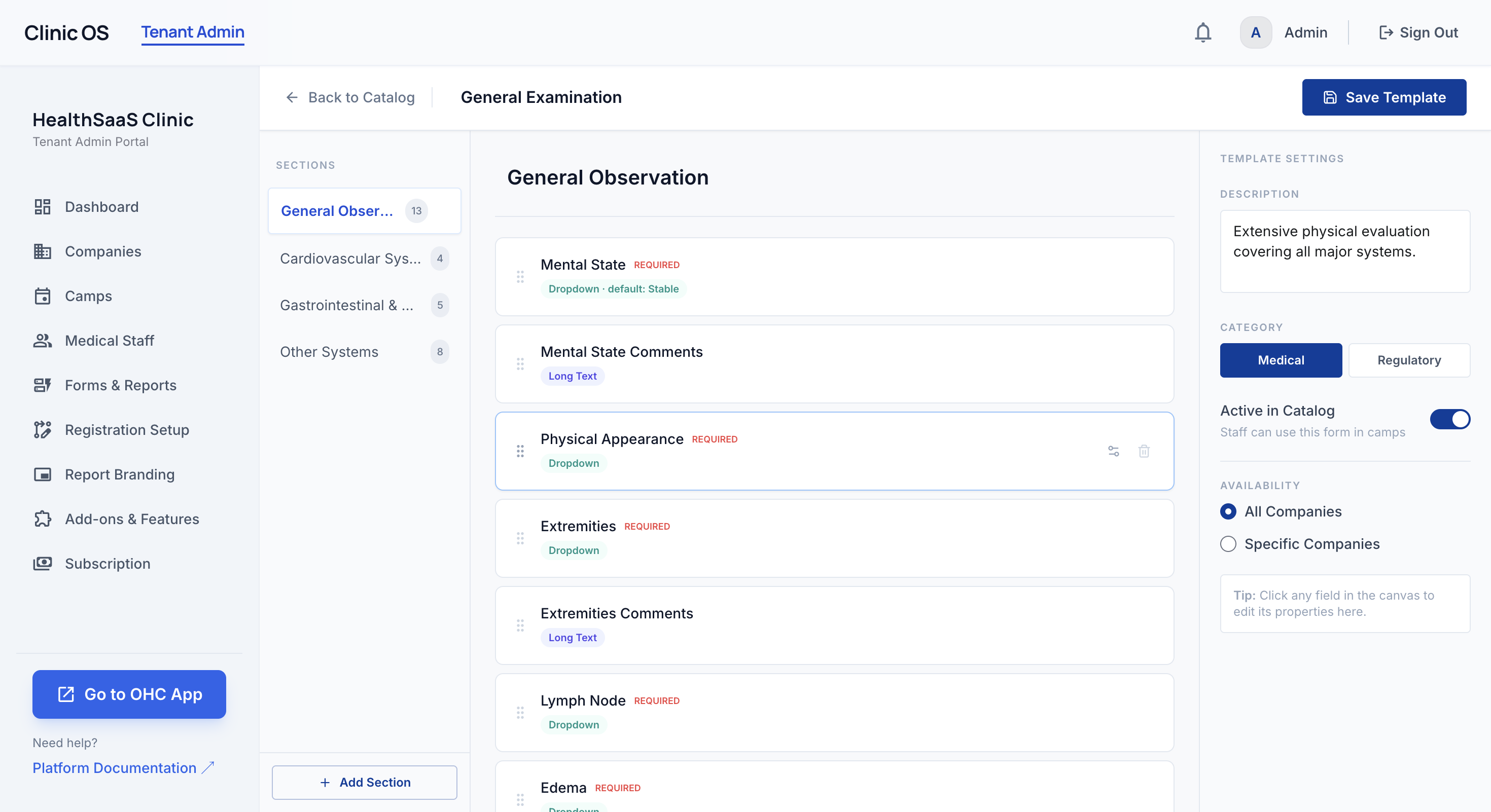Open the Tenant Admin tab
Viewport: 1491px width, 812px height.
tap(192, 32)
